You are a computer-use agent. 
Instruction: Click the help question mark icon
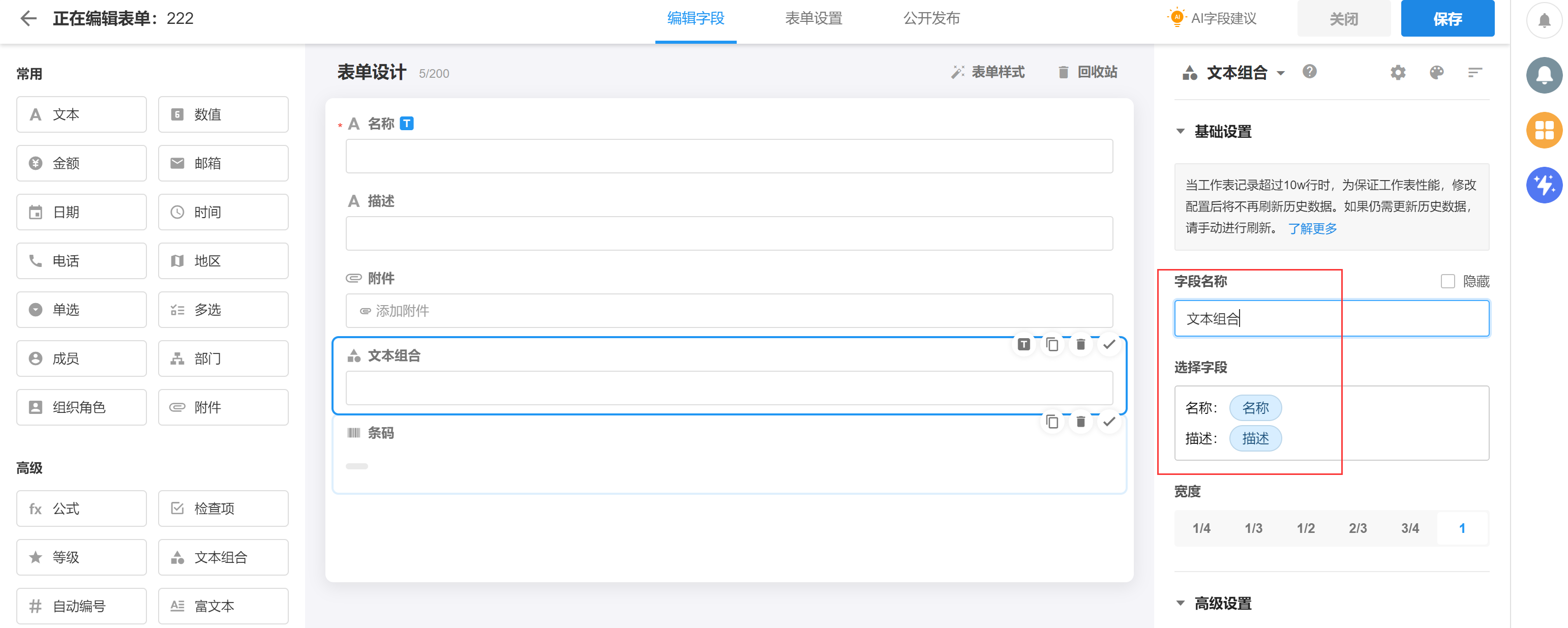[1309, 72]
